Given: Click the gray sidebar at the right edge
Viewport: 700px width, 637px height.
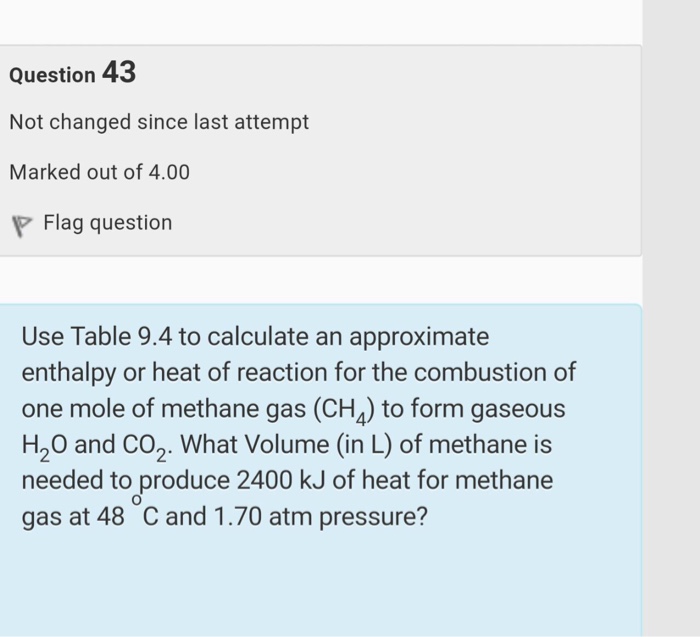Looking at the screenshot, I should click(671, 318).
